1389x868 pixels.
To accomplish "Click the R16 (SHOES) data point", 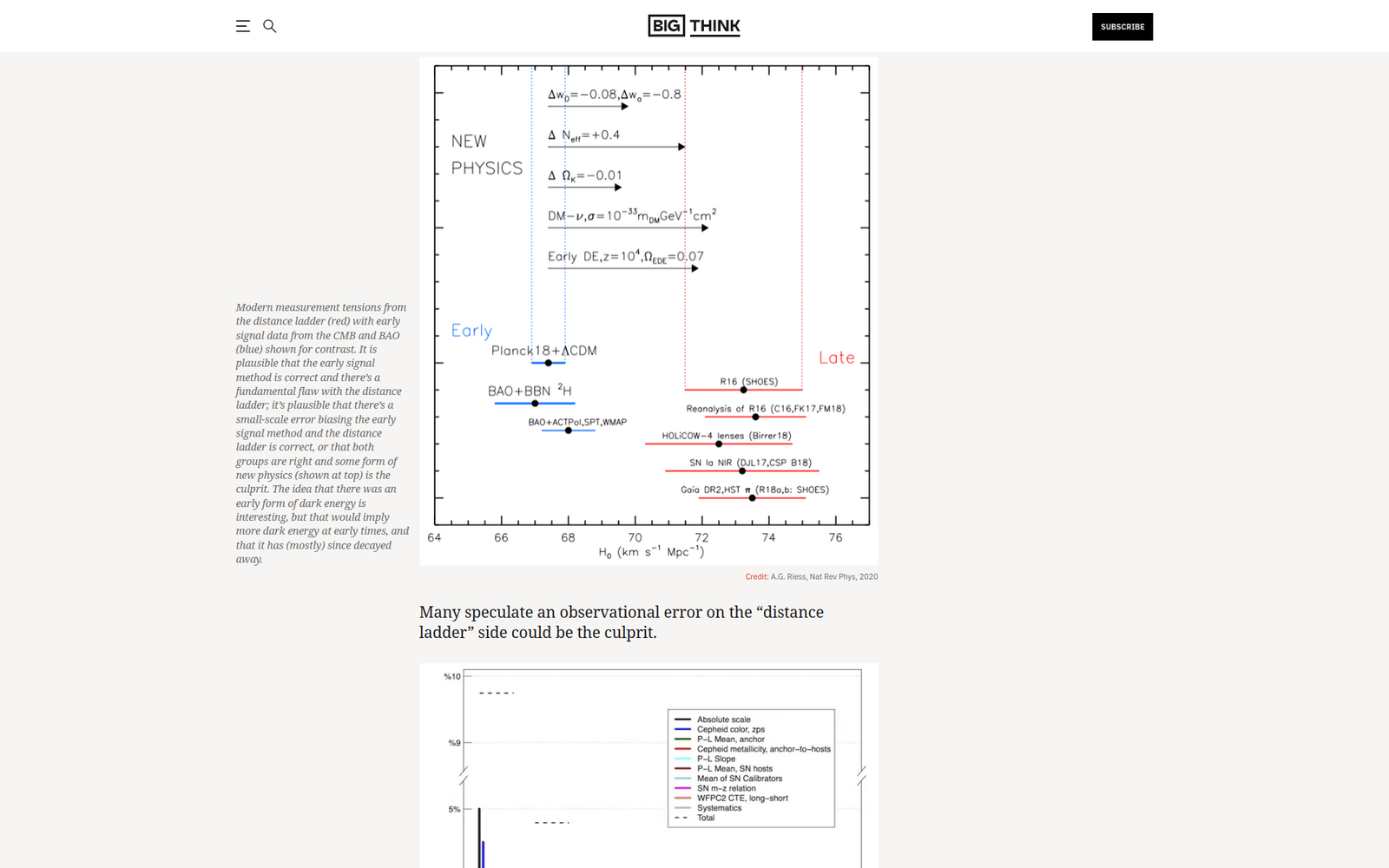I will [x=743, y=390].
